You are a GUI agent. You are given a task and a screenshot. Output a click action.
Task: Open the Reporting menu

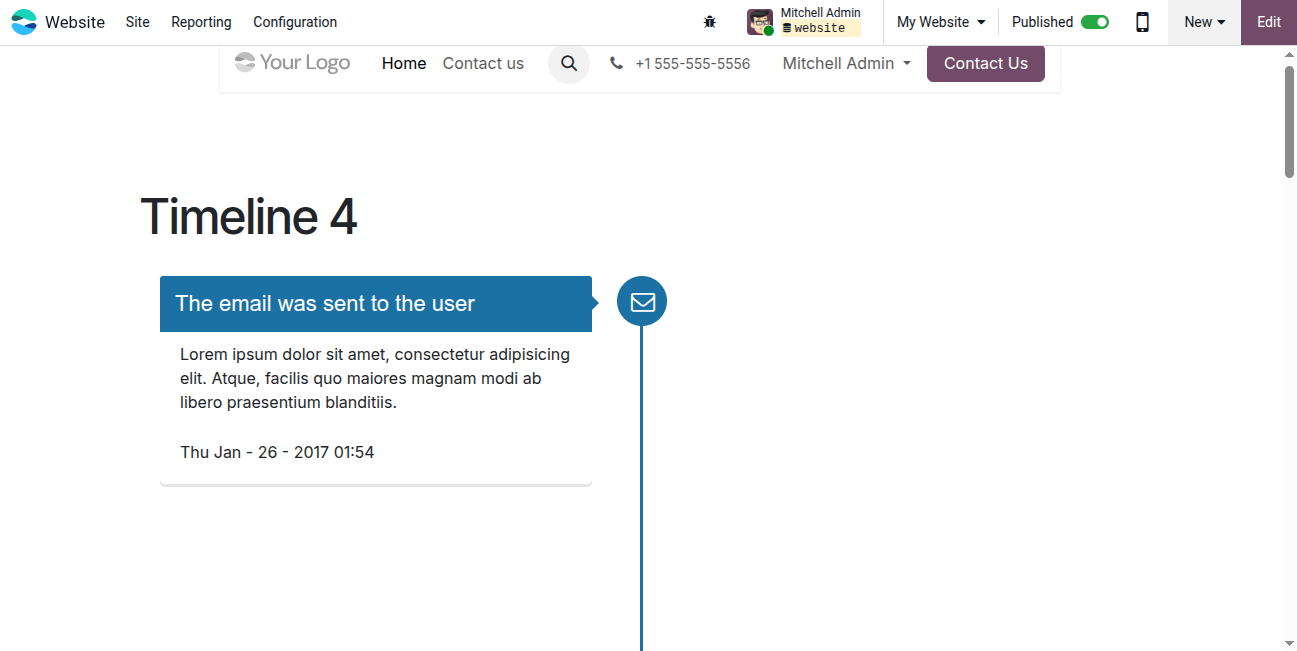pos(201,22)
